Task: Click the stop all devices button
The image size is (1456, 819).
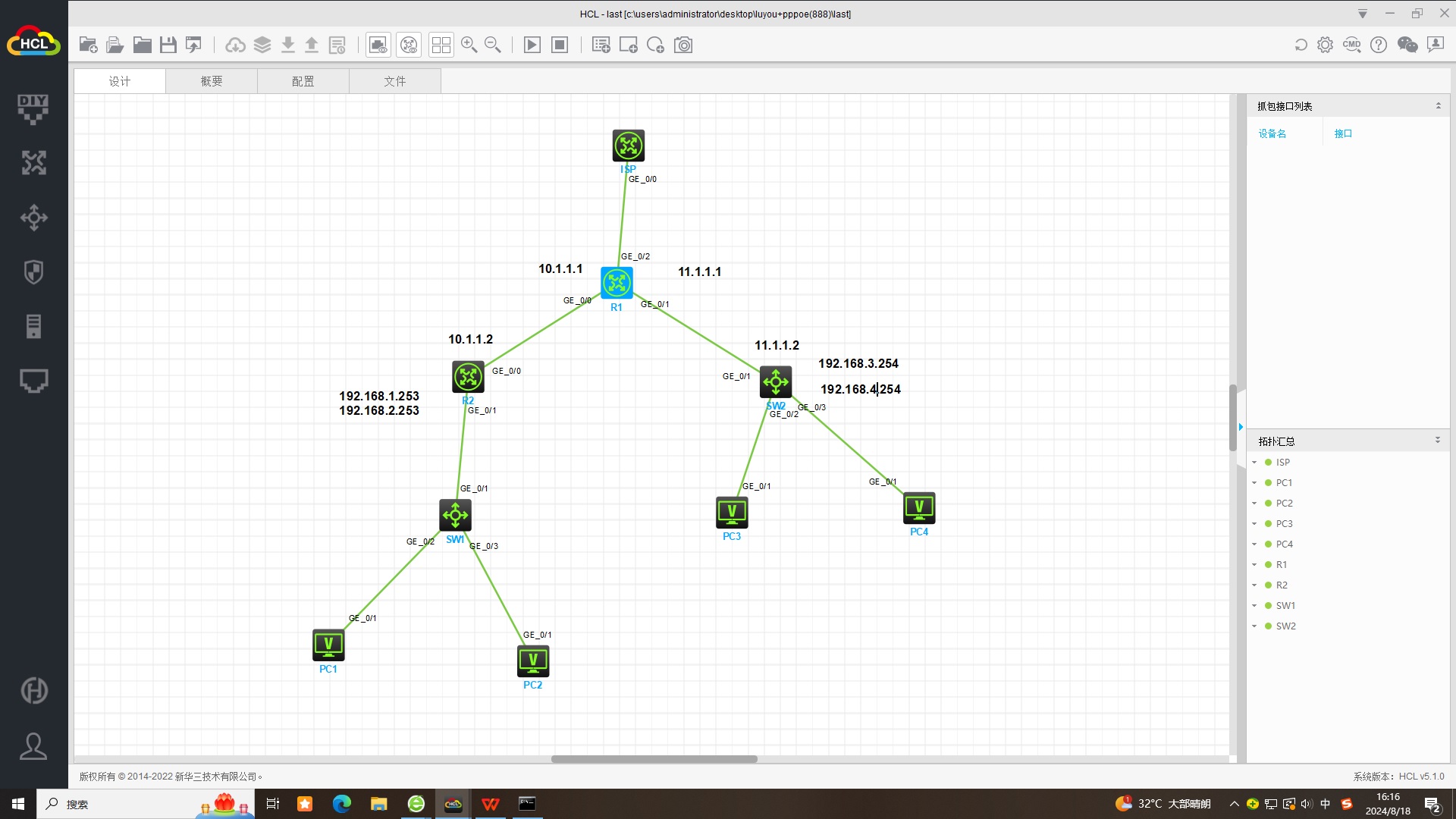Action: tap(560, 45)
